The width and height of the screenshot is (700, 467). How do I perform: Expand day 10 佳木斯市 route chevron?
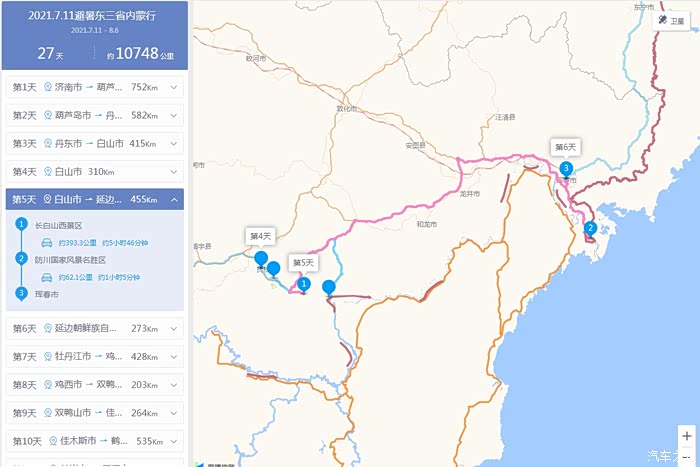tap(174, 440)
